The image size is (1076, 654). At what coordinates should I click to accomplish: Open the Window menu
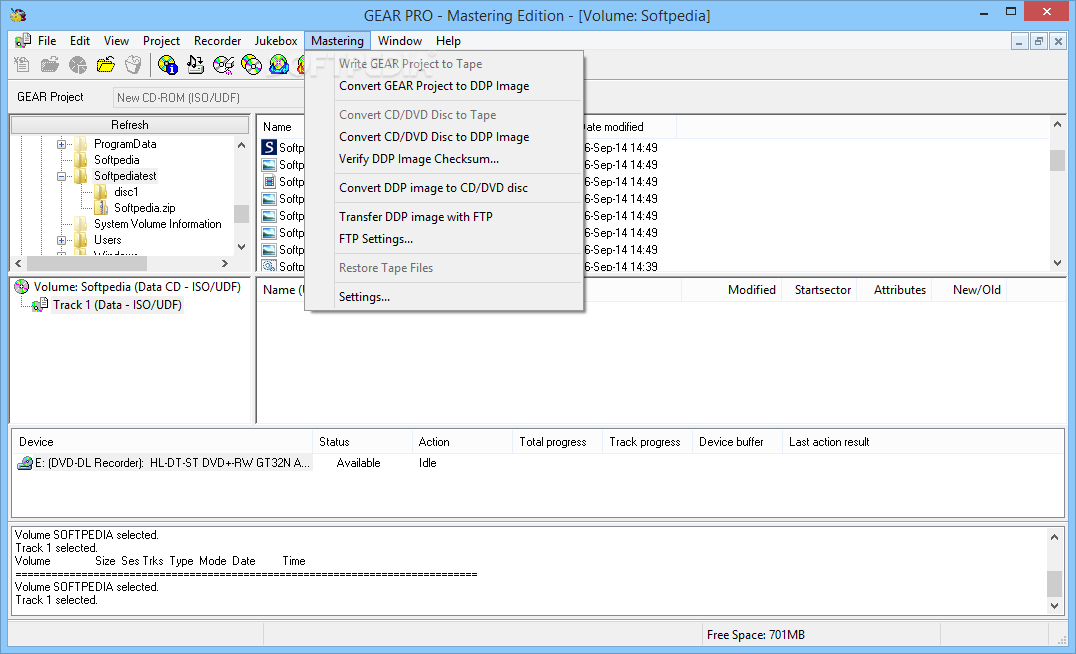(x=399, y=41)
